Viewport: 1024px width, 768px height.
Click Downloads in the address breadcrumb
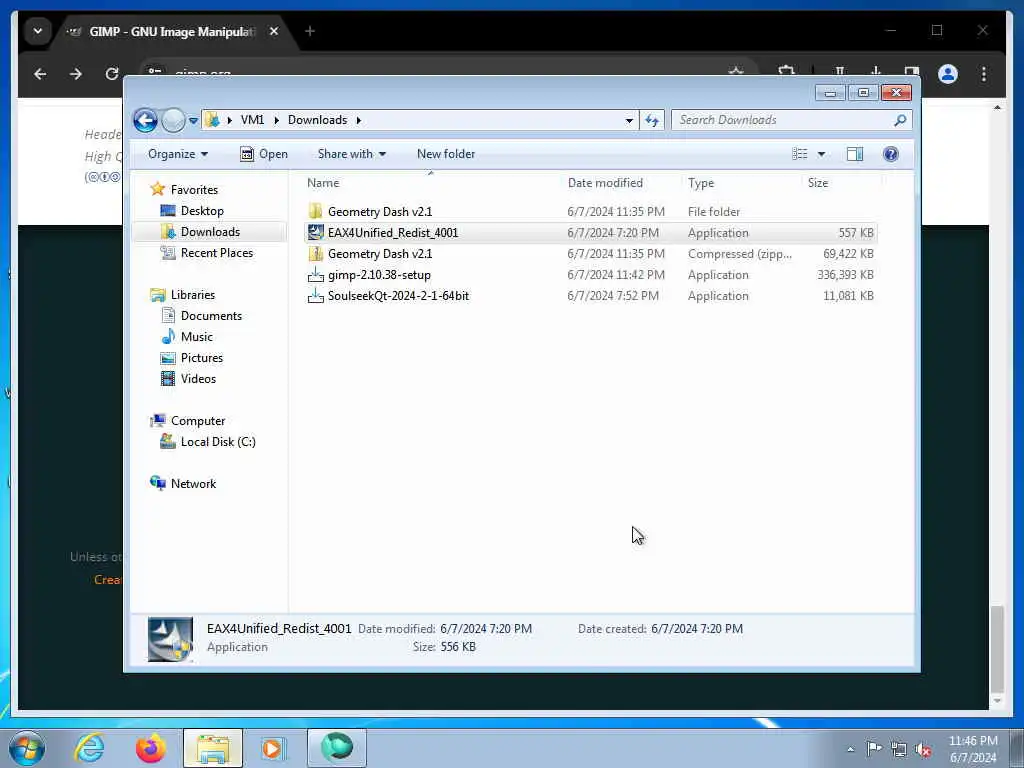317,120
